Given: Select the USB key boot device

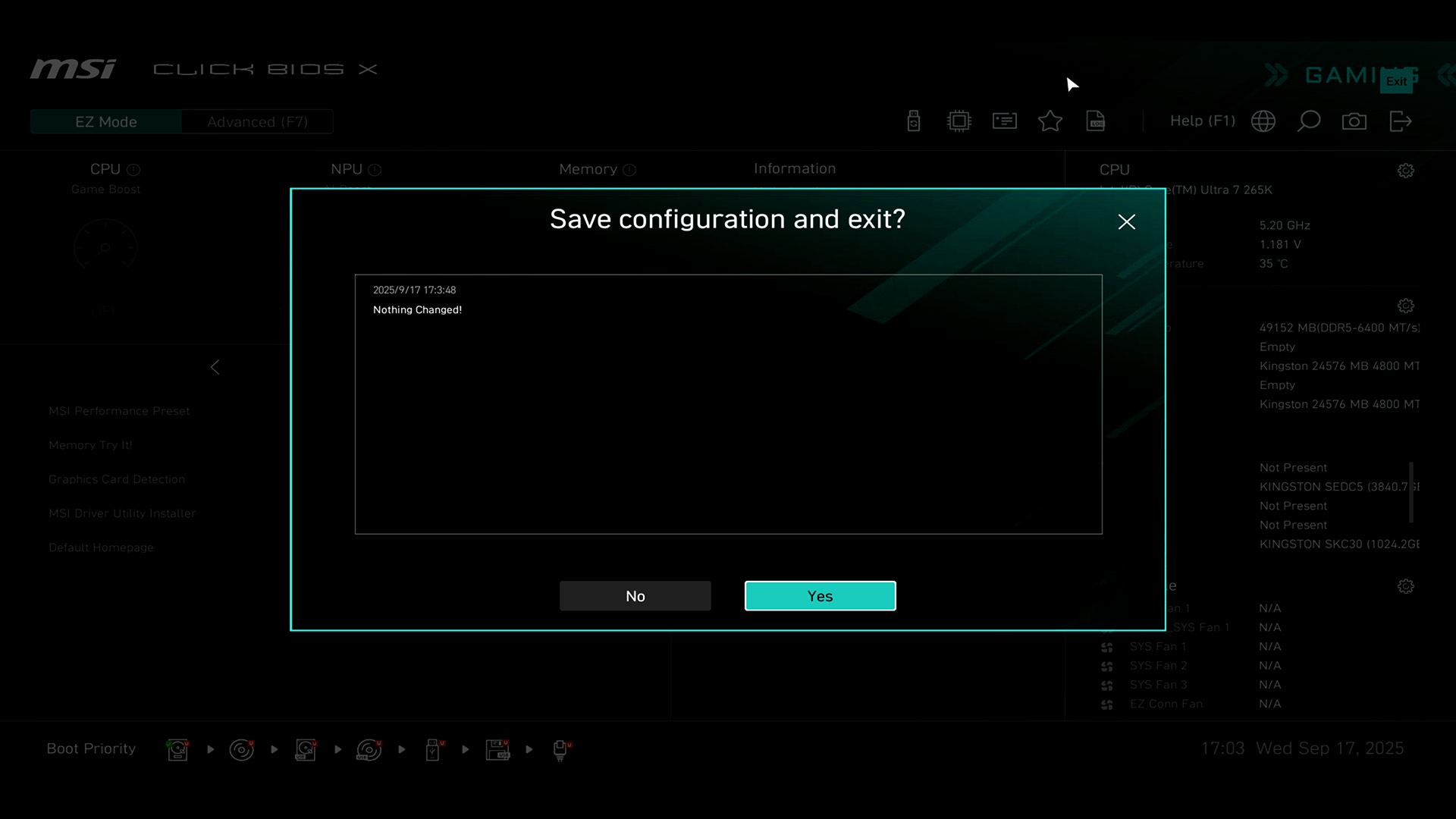Looking at the screenshot, I should (x=433, y=749).
